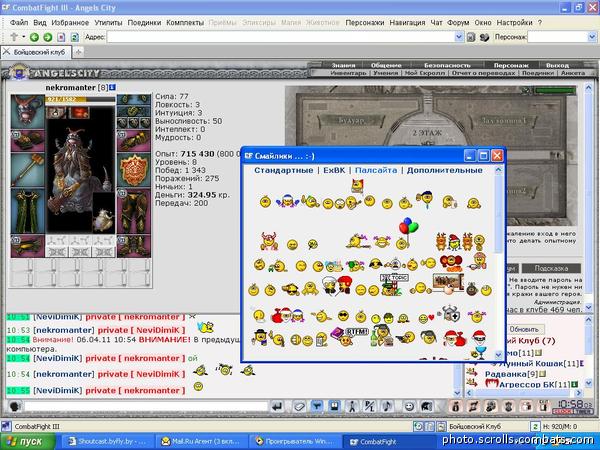Click the smileys window vertical scrollbar
The image size is (600, 450).
498,262
